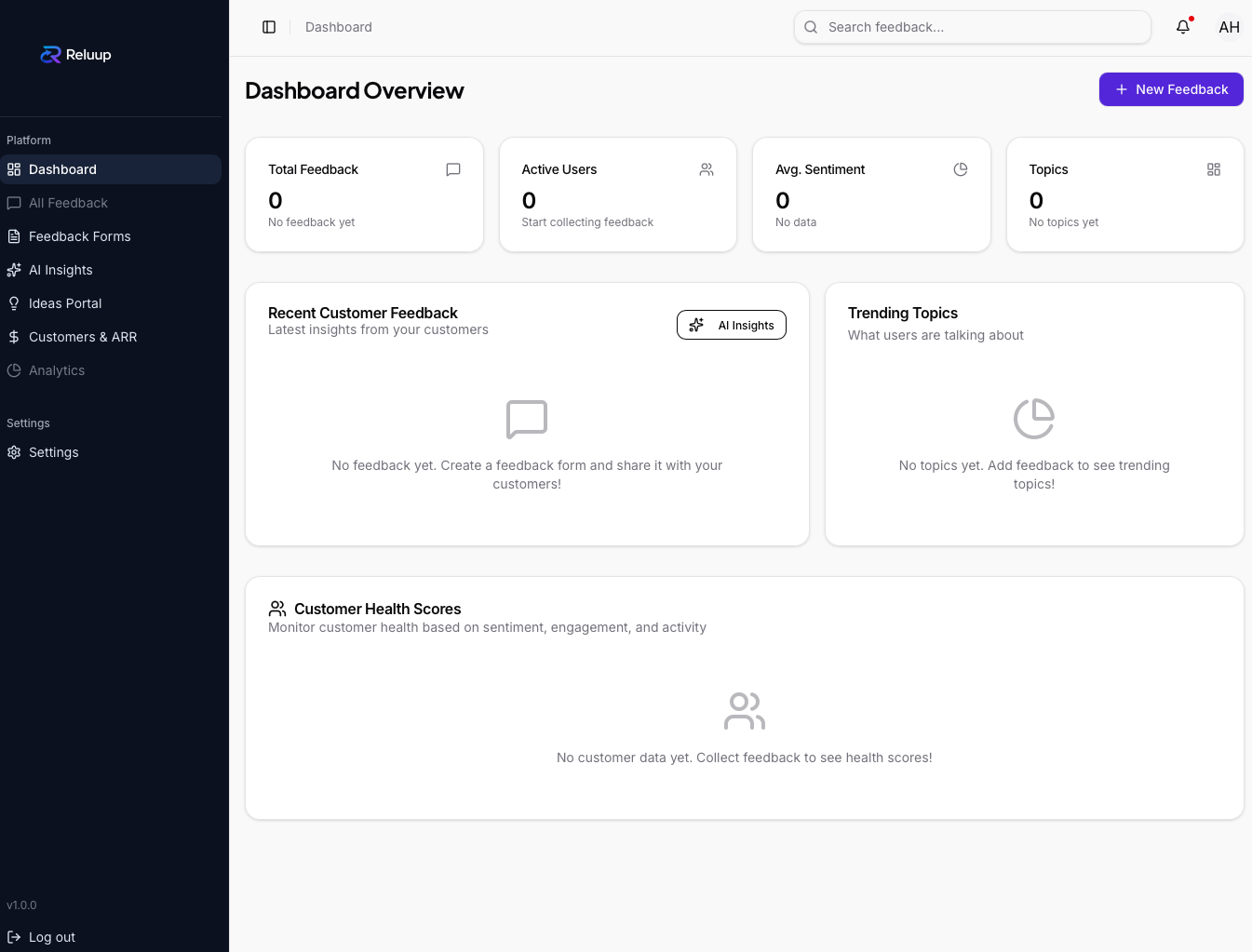
Task: Click the AI Insights button on Recent Customer Feedback
Action: [x=732, y=325]
